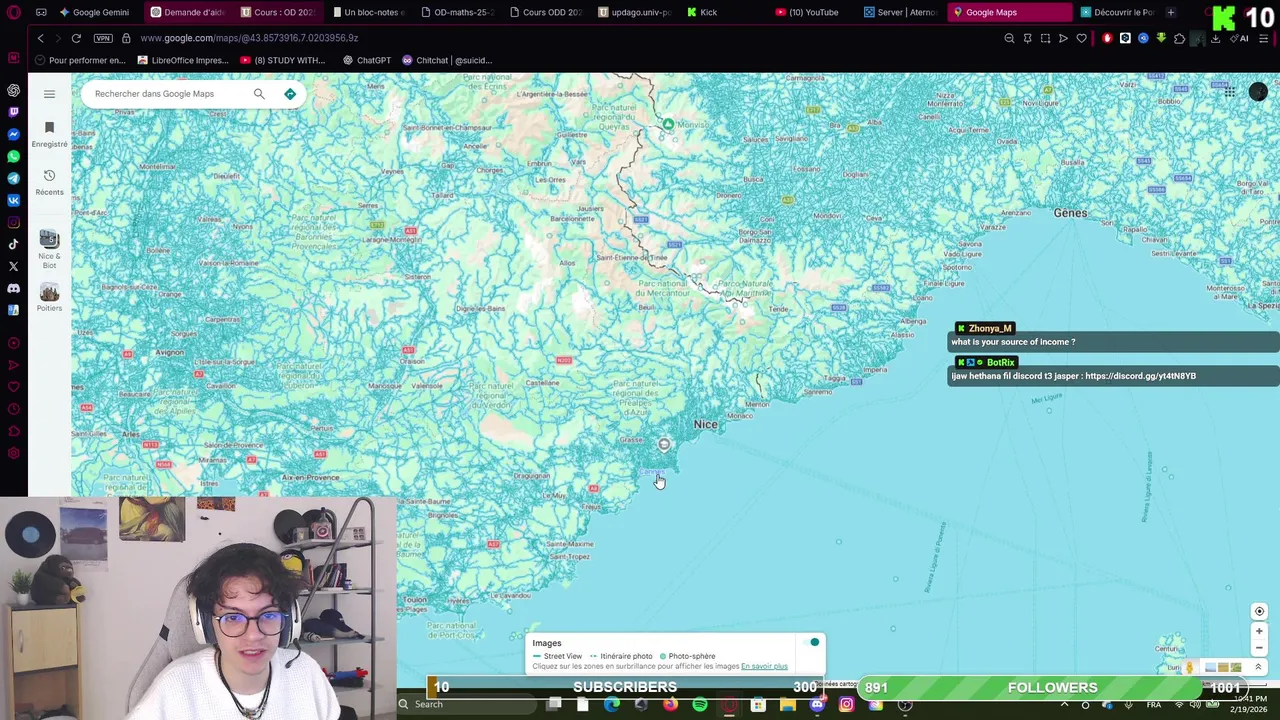Open the Google Maps hamburger menu
Screen dimensions: 1280x720
(x=49, y=94)
